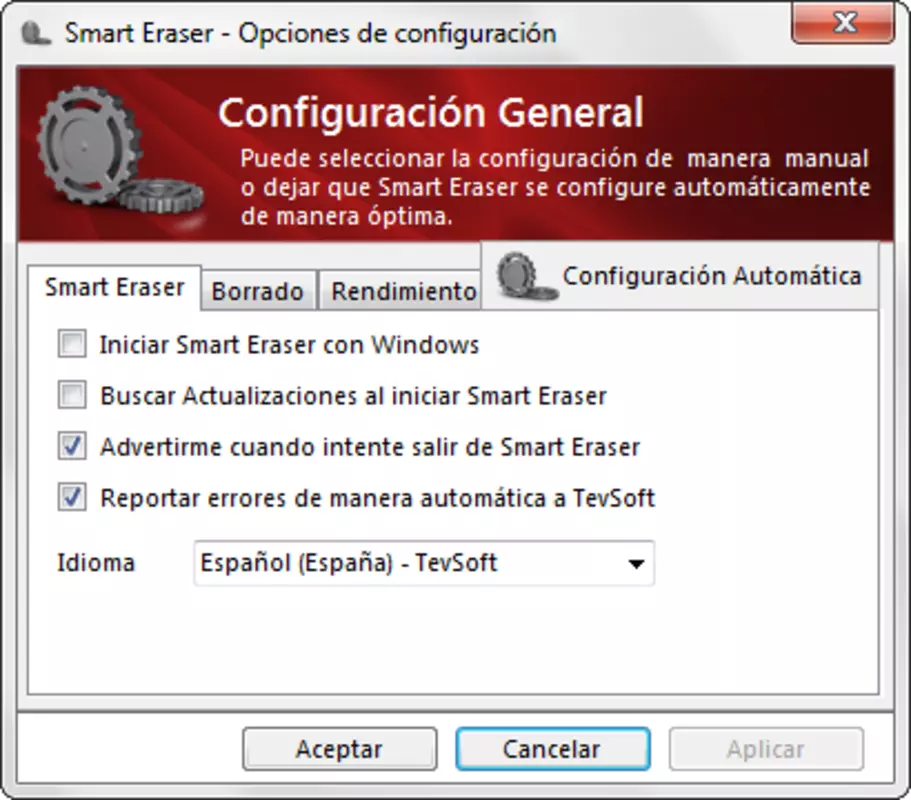Select the Smart Eraser tab
This screenshot has width=911, height=800.
(114, 288)
